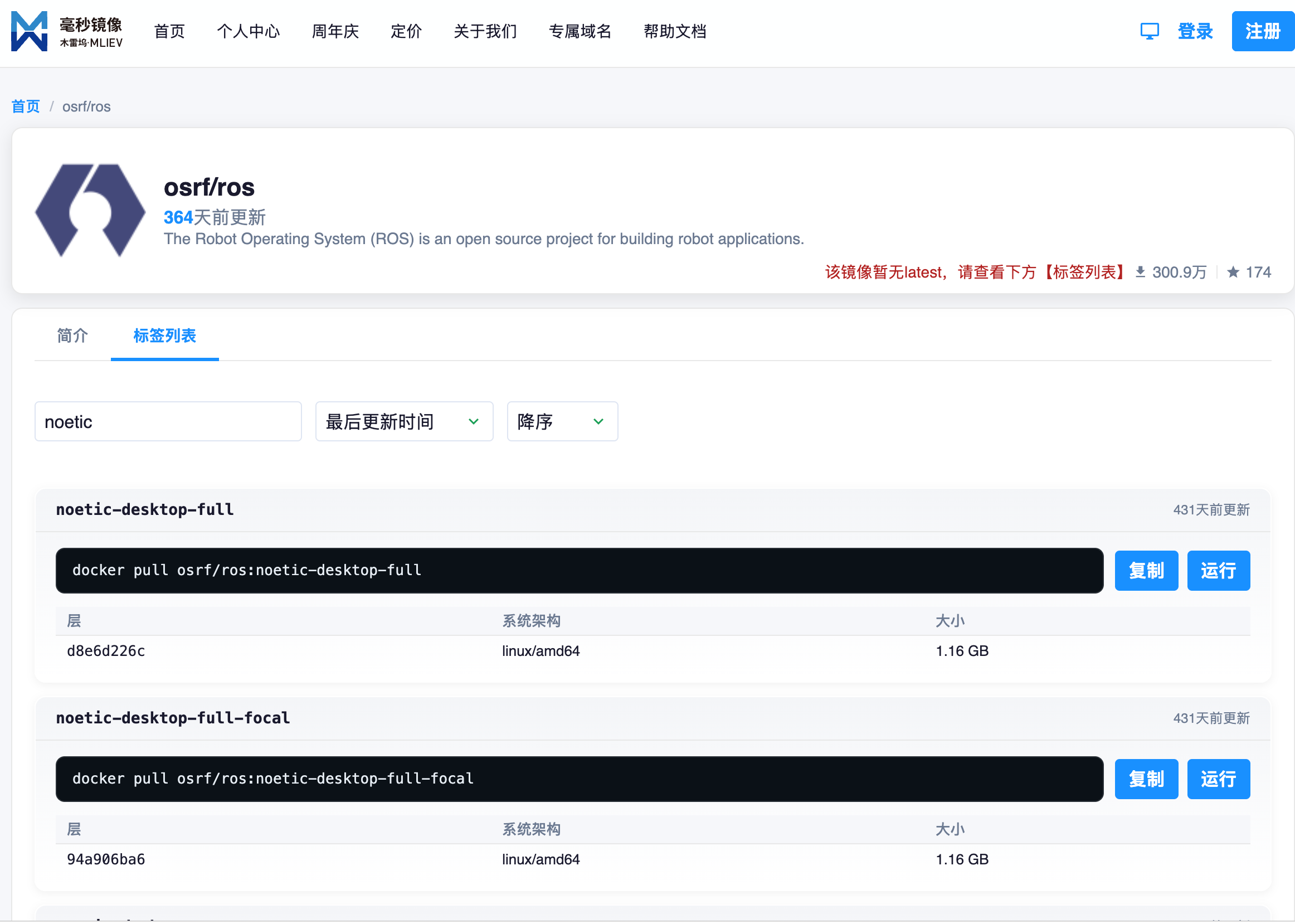Click linux/amd64 in the d8e6d226c row
The height and width of the screenshot is (924, 1295).
[541, 651]
